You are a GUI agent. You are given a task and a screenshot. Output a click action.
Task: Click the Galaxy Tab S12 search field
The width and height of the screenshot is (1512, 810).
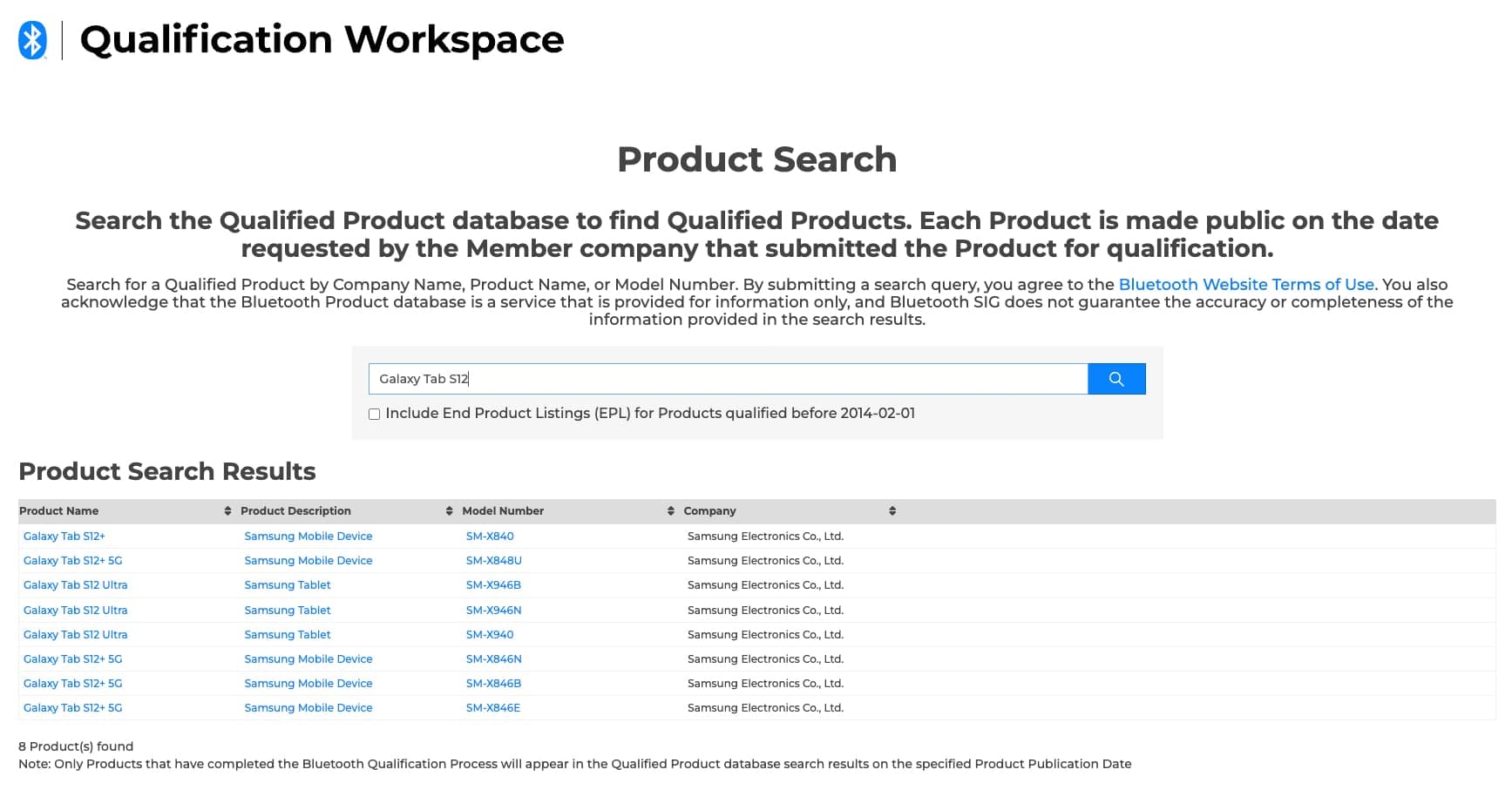[x=728, y=379]
